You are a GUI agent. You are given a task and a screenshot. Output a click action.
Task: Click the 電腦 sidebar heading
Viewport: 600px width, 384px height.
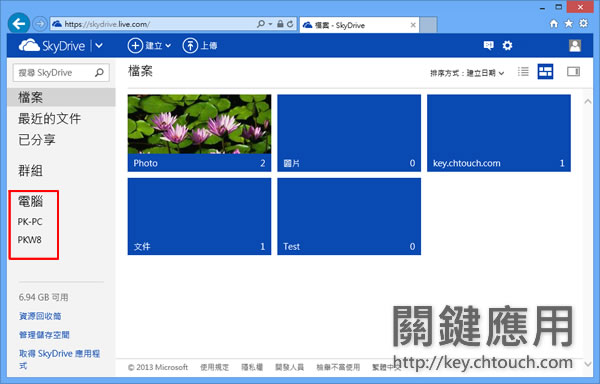31,201
